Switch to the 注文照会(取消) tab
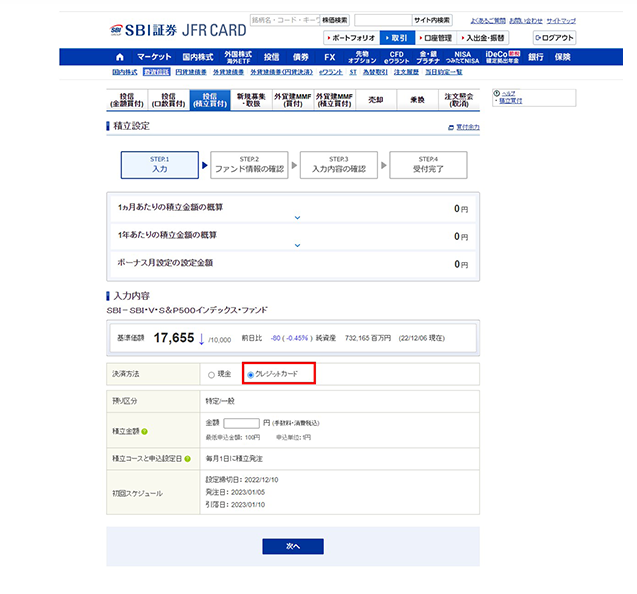Screen dimensions: 637x594 (x=458, y=99)
